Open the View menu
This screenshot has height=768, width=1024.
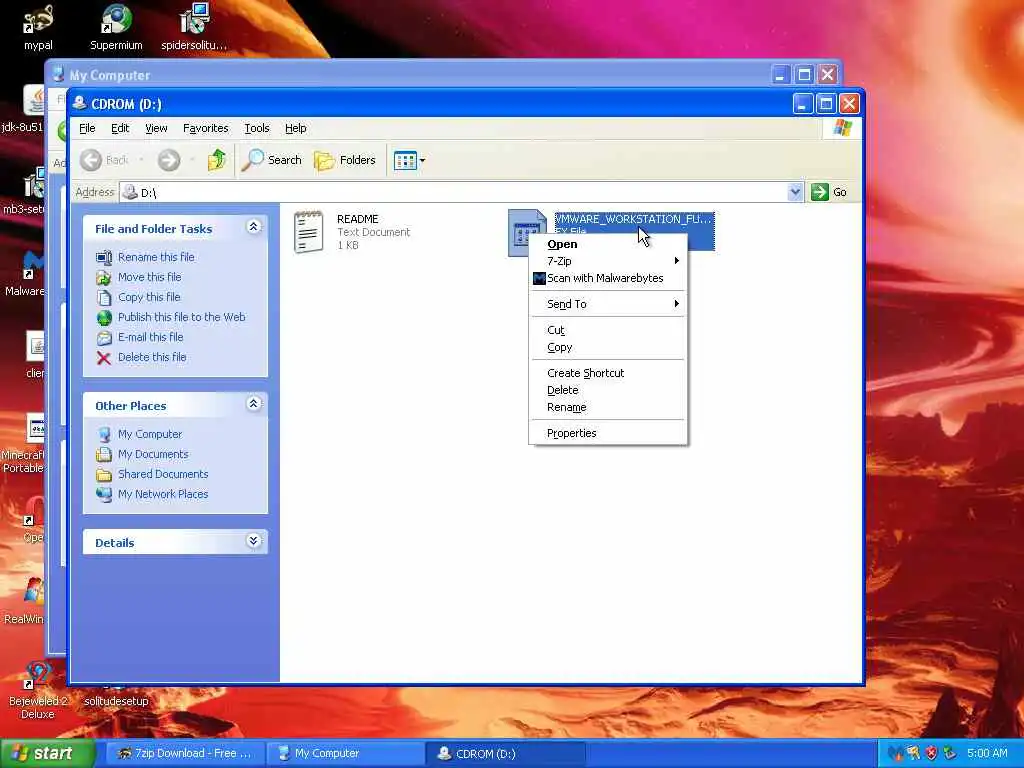156,128
